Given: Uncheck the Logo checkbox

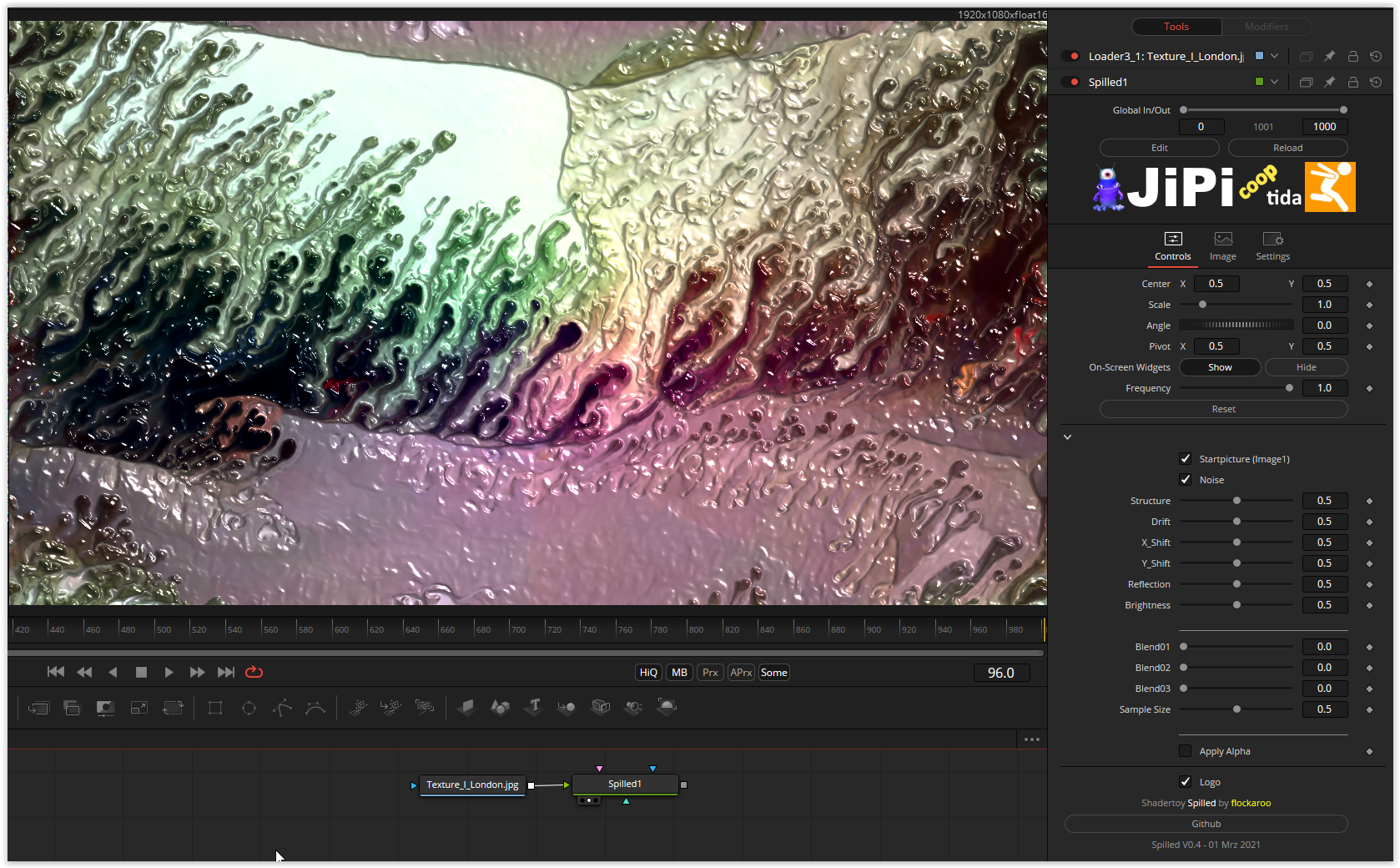Looking at the screenshot, I should [1186, 782].
